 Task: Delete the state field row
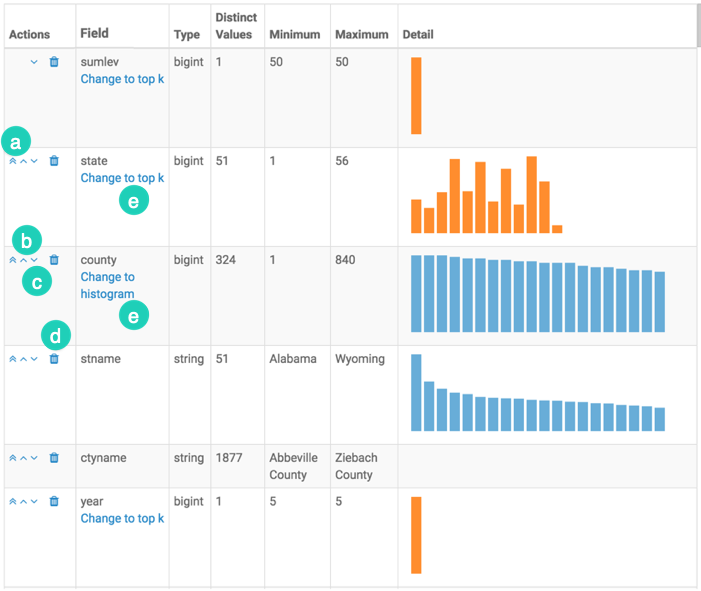pos(54,161)
